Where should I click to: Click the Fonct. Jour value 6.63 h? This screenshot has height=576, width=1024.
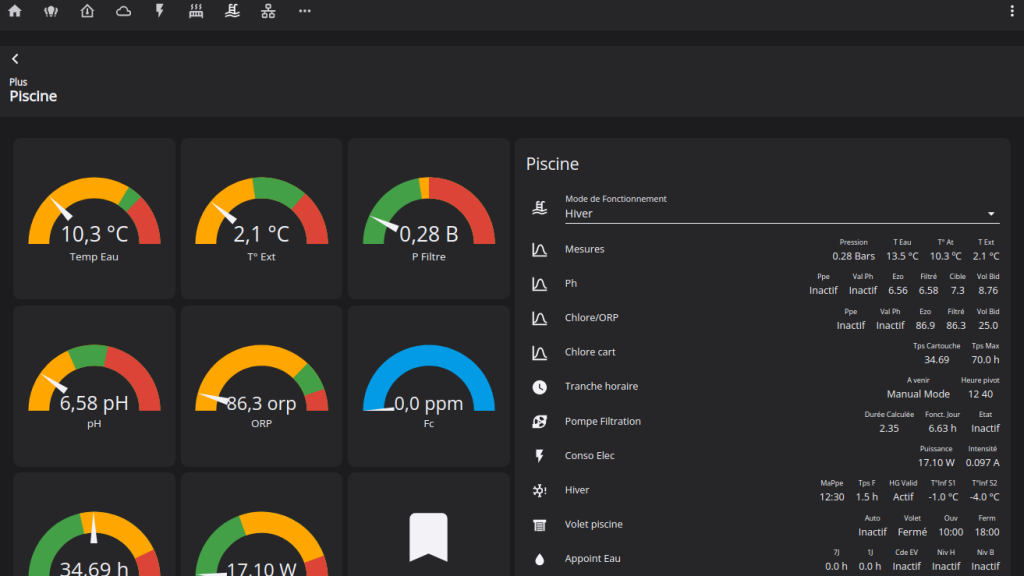click(942, 428)
